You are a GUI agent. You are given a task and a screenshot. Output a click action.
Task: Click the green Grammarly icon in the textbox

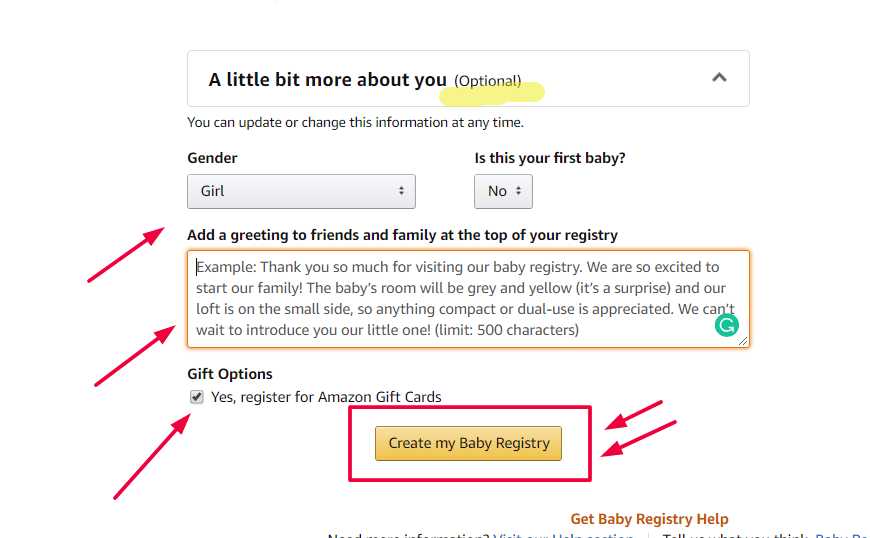coord(727,325)
